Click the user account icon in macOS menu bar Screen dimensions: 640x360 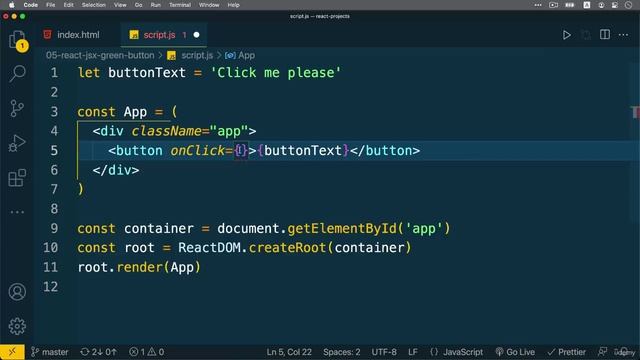pos(601,5)
